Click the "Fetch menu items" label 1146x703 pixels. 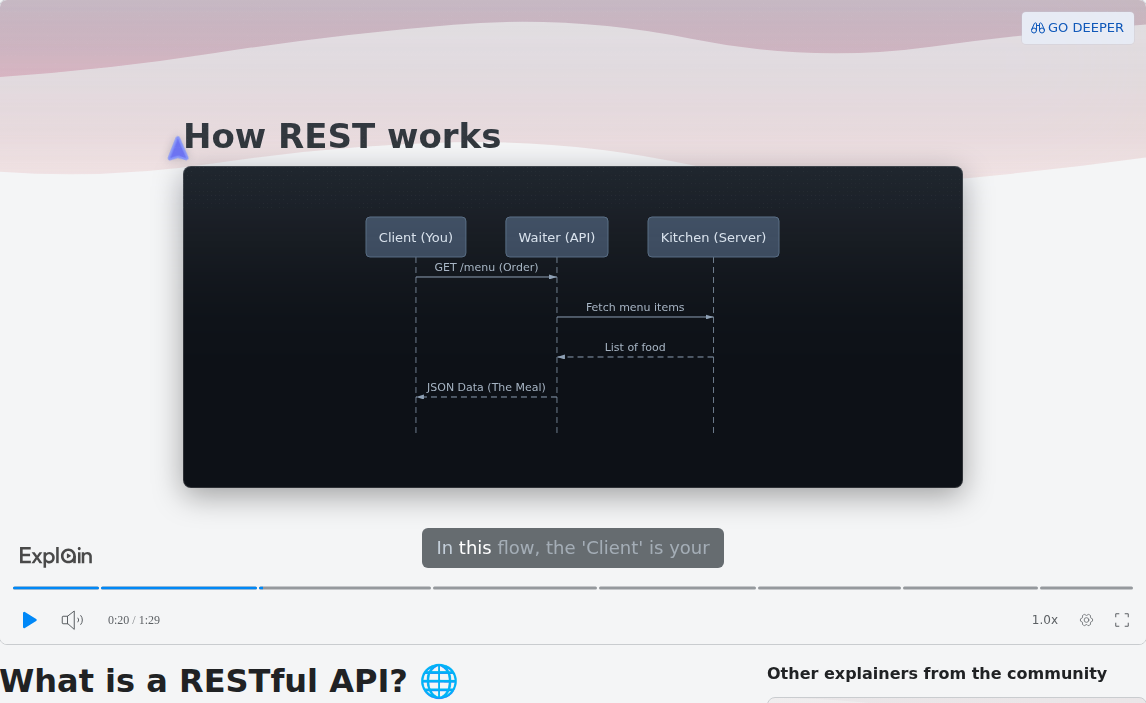635,308
